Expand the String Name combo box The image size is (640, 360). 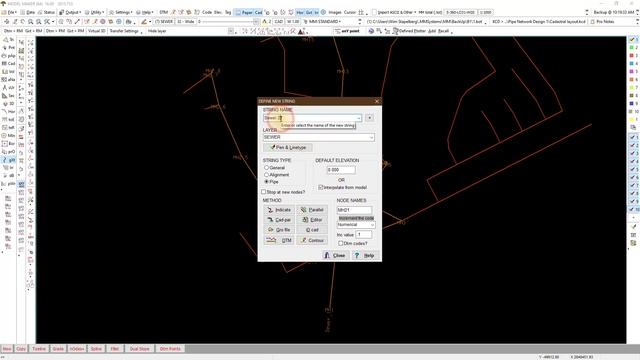point(359,118)
